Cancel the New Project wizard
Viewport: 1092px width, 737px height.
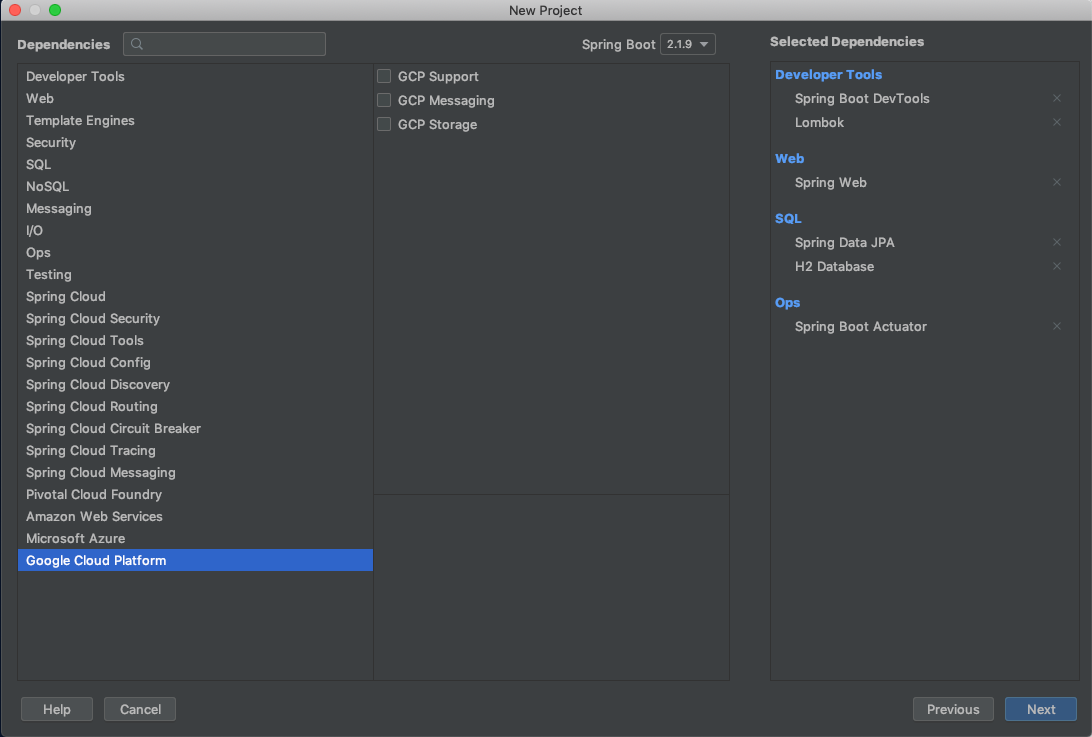pyautogui.click(x=140, y=709)
